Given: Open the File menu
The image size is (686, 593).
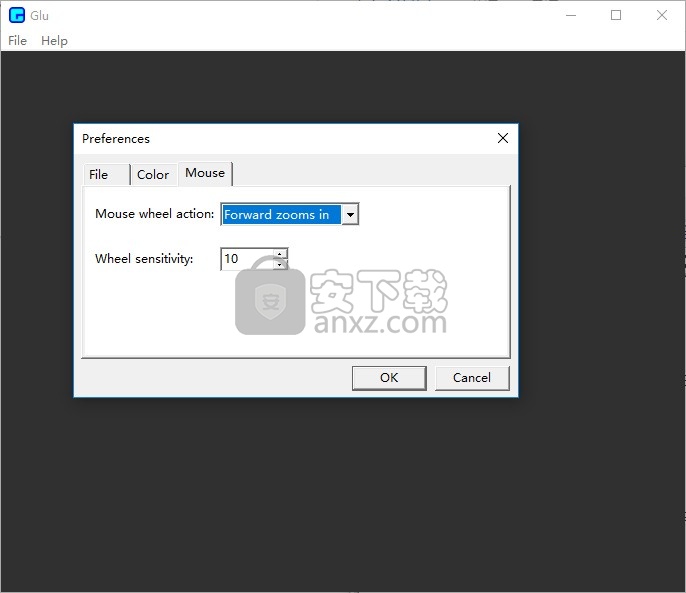Looking at the screenshot, I should click(18, 41).
